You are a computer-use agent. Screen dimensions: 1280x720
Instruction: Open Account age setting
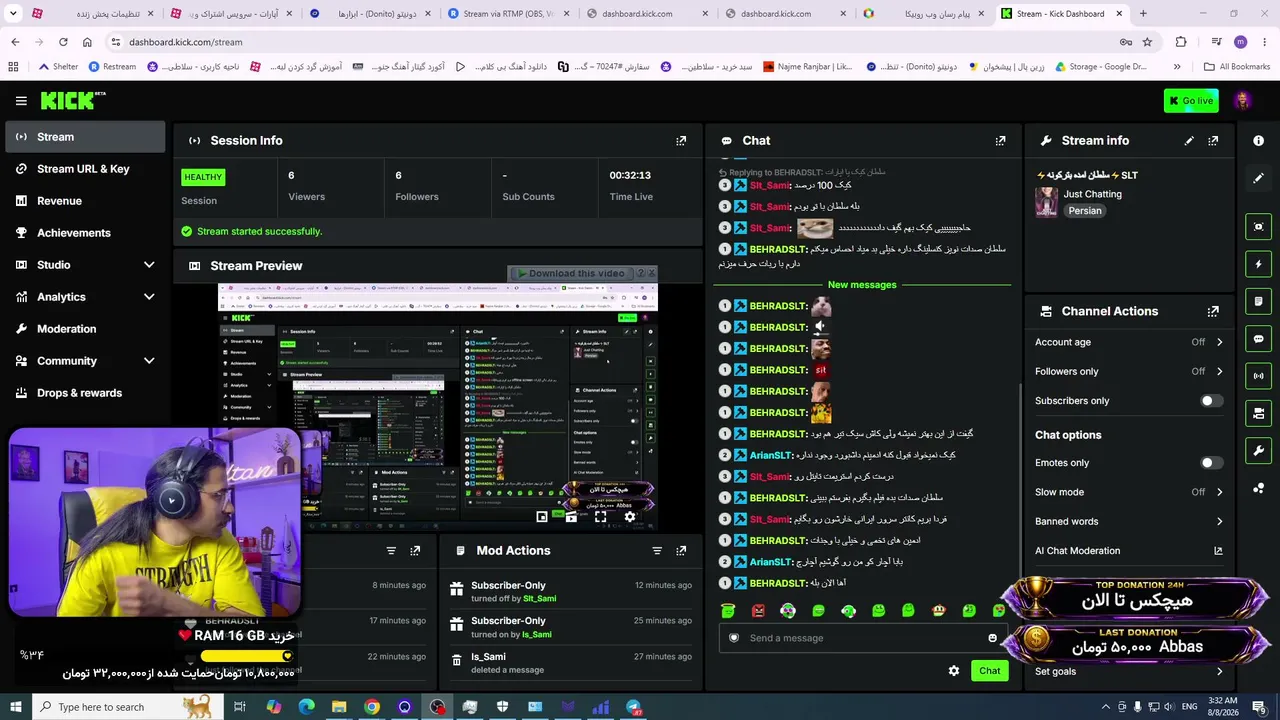(x=1130, y=342)
